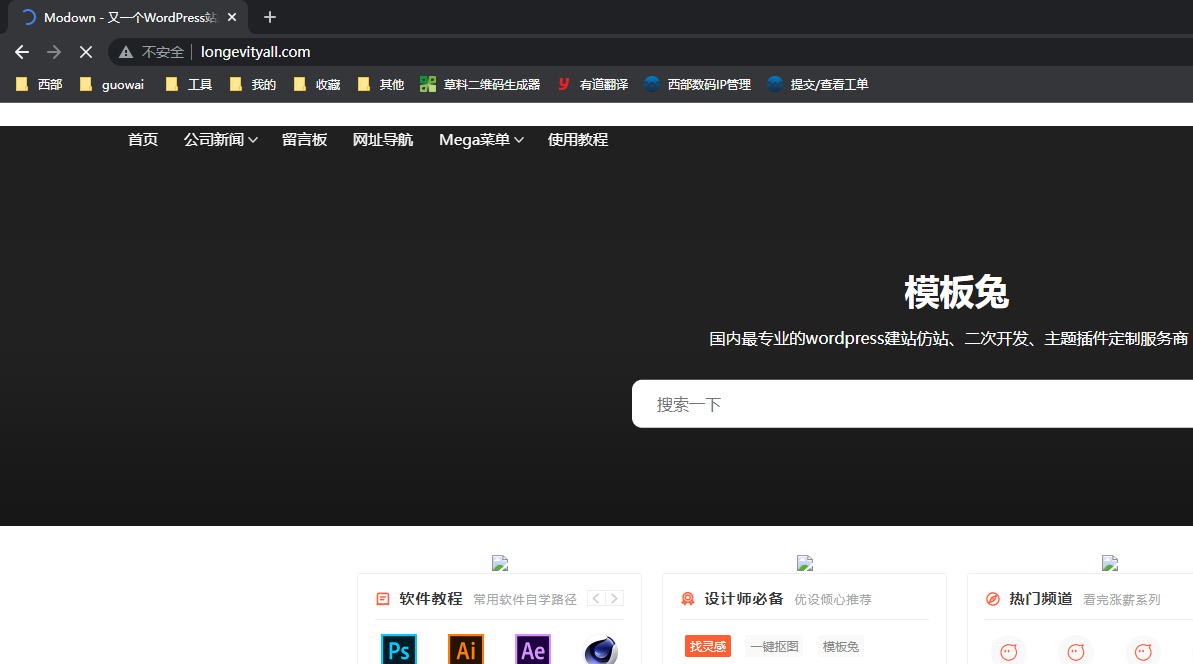Click the 软件教程 list icon
This screenshot has height=664, width=1193.
click(x=383, y=599)
